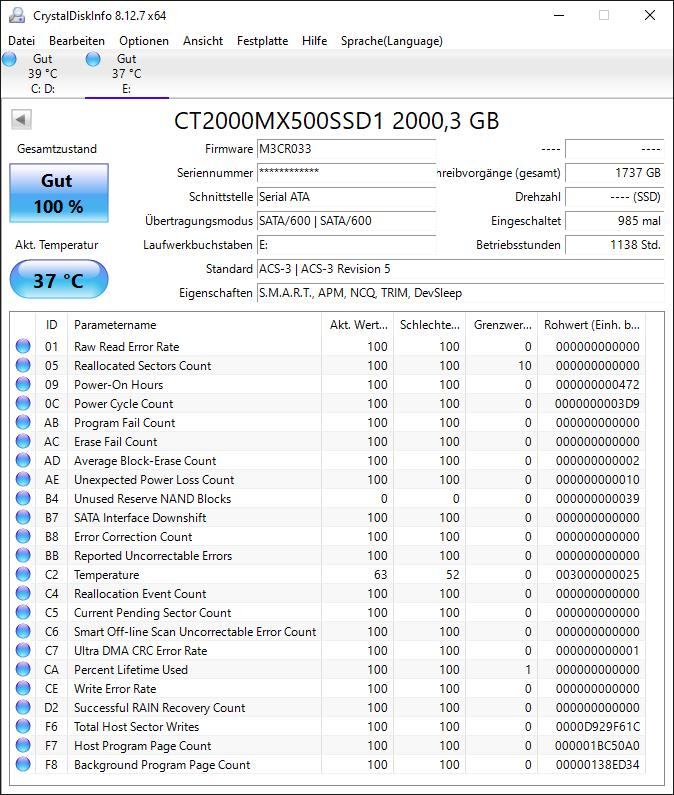
Task: Click the Eigenschaften features field
Action: pyautogui.click(x=460, y=293)
